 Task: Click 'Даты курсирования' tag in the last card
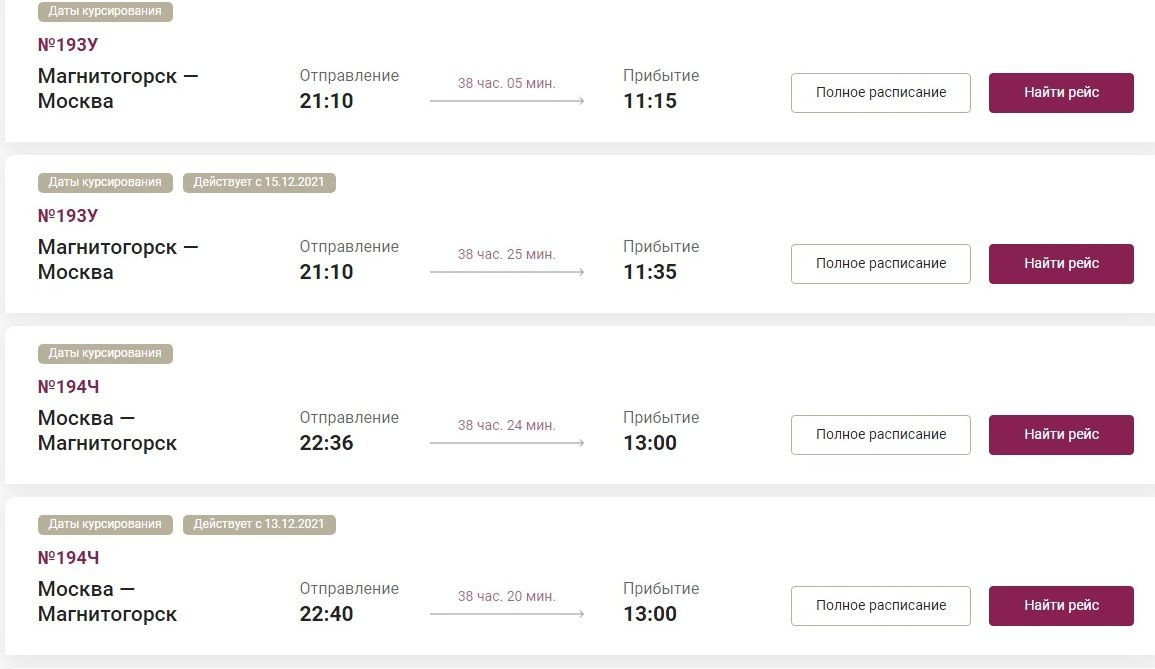coord(105,525)
